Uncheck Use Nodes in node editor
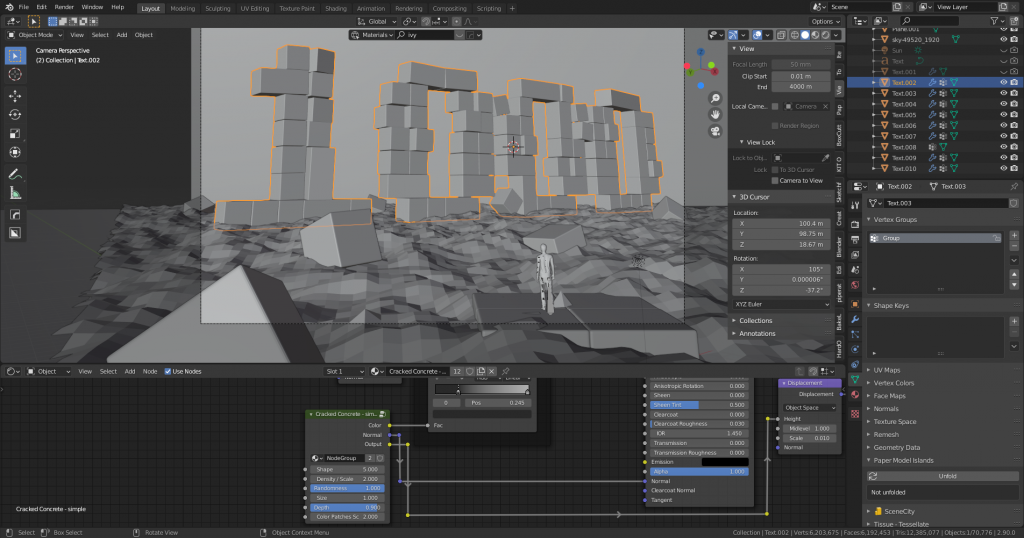The image size is (1024, 538). click(x=168, y=371)
